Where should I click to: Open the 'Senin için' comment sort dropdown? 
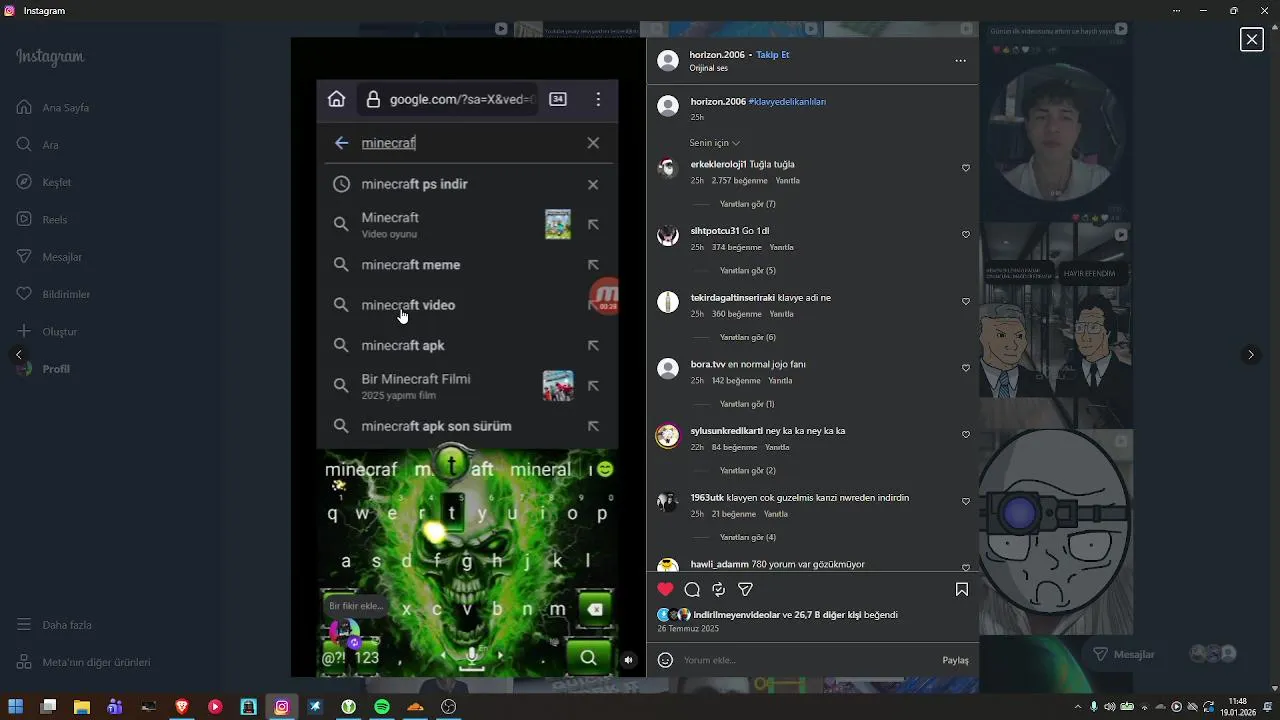[715, 143]
